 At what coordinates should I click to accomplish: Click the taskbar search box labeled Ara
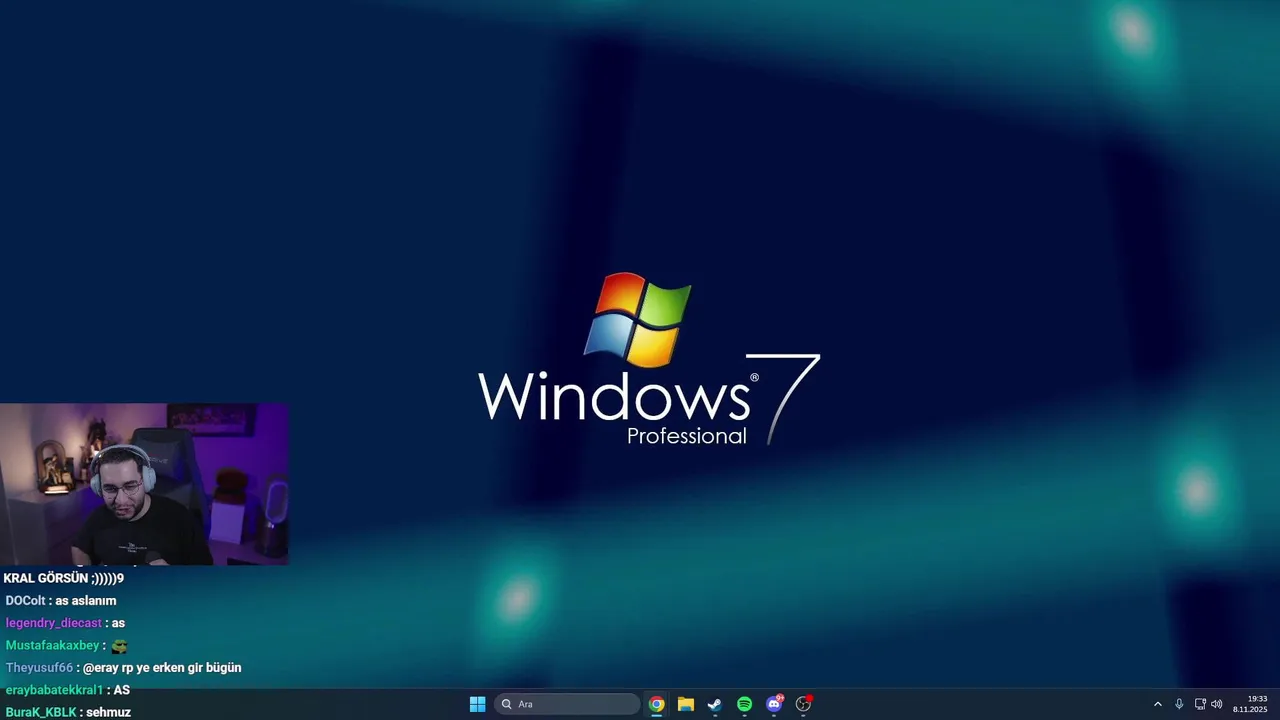pyautogui.click(x=567, y=704)
